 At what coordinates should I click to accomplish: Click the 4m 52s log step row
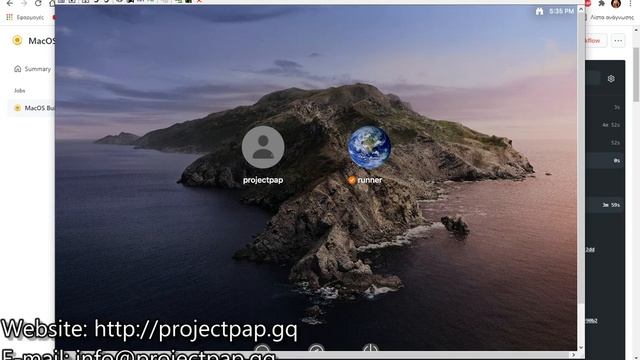click(x=605, y=125)
